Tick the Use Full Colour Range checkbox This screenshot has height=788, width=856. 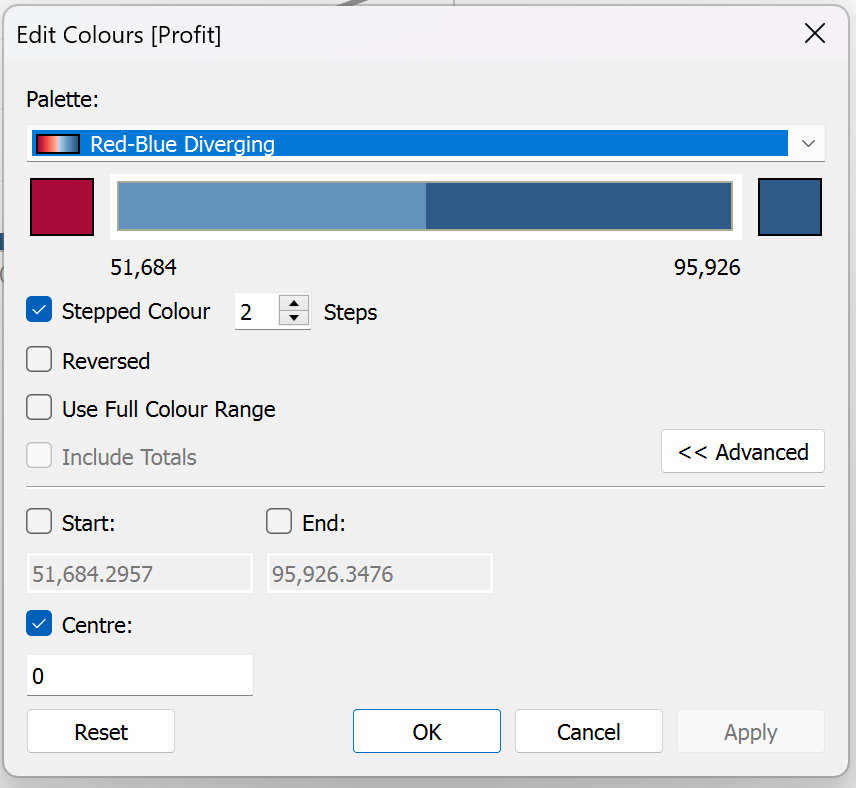(x=40, y=408)
